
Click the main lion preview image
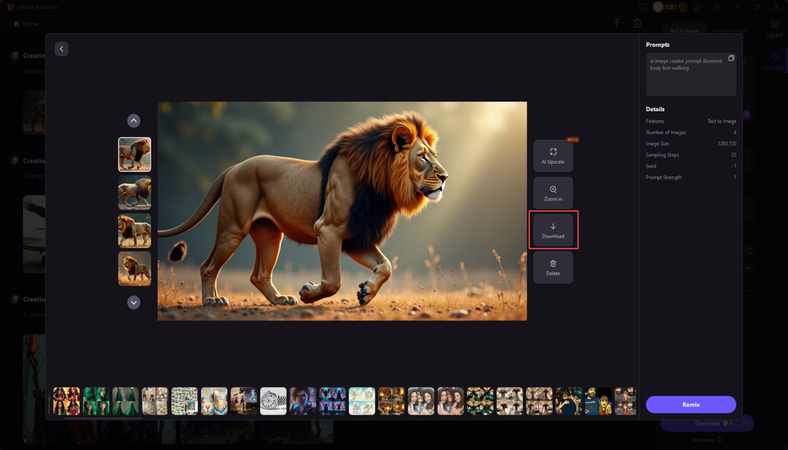coord(342,211)
